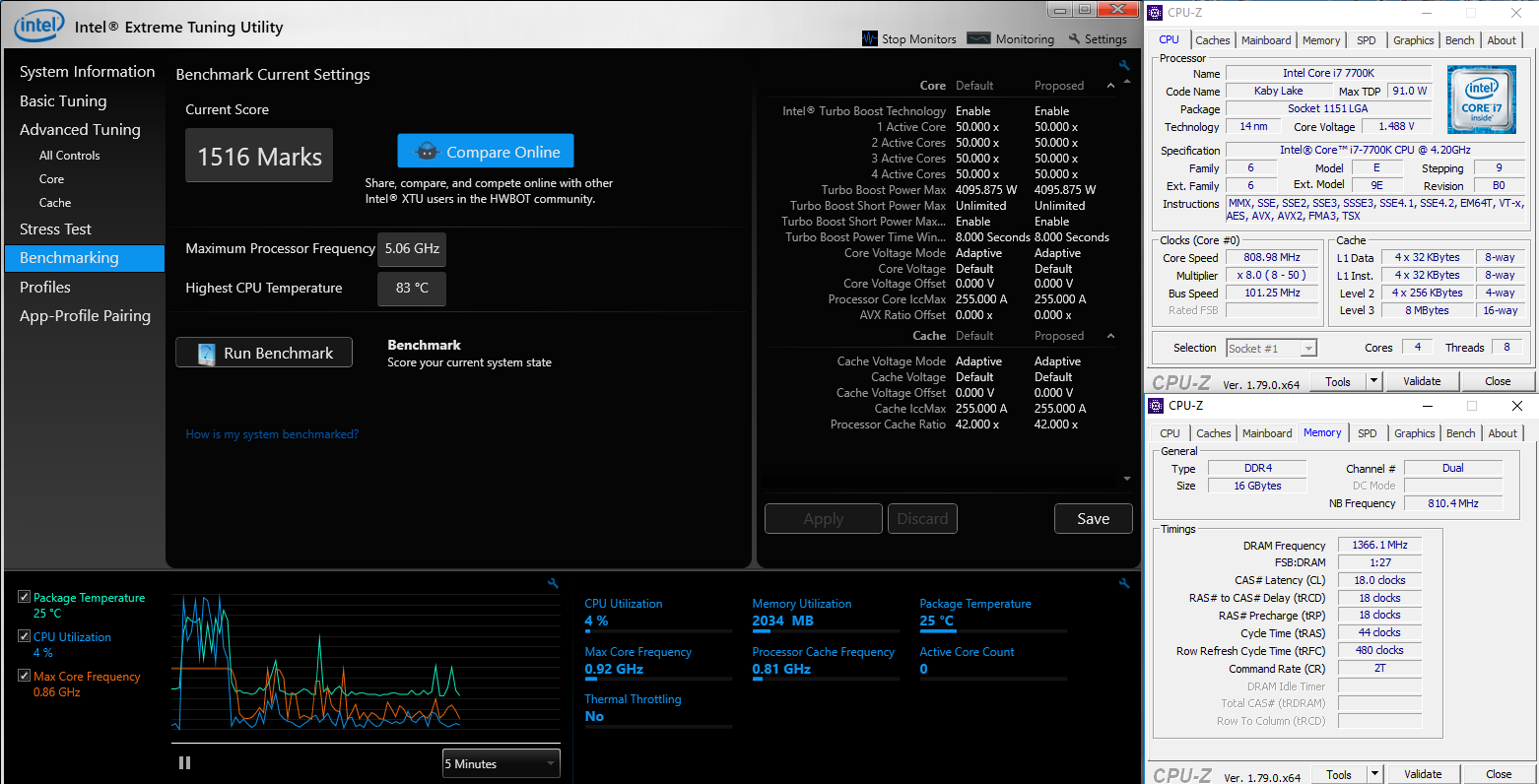Open the Tools dropdown arrow in the lower CPU-Z
The height and width of the screenshot is (784, 1539).
(x=1374, y=774)
